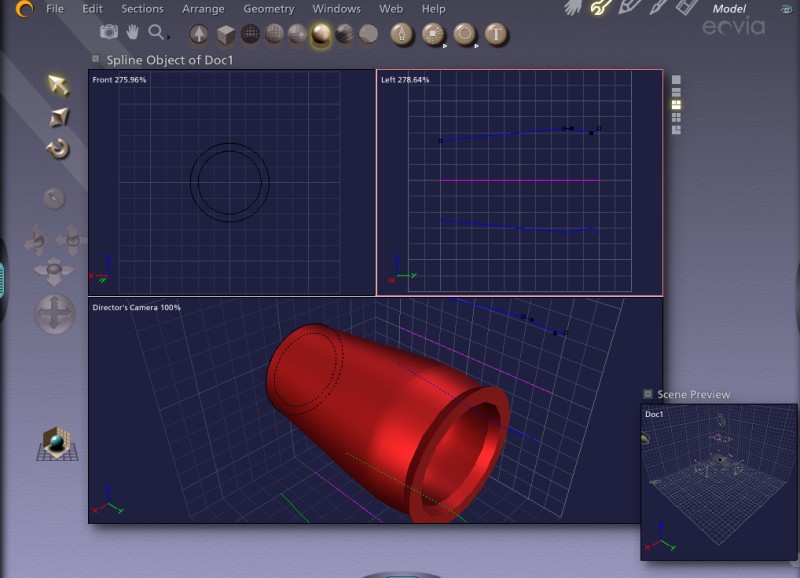Click the Director's Camera 100% label

point(136,307)
